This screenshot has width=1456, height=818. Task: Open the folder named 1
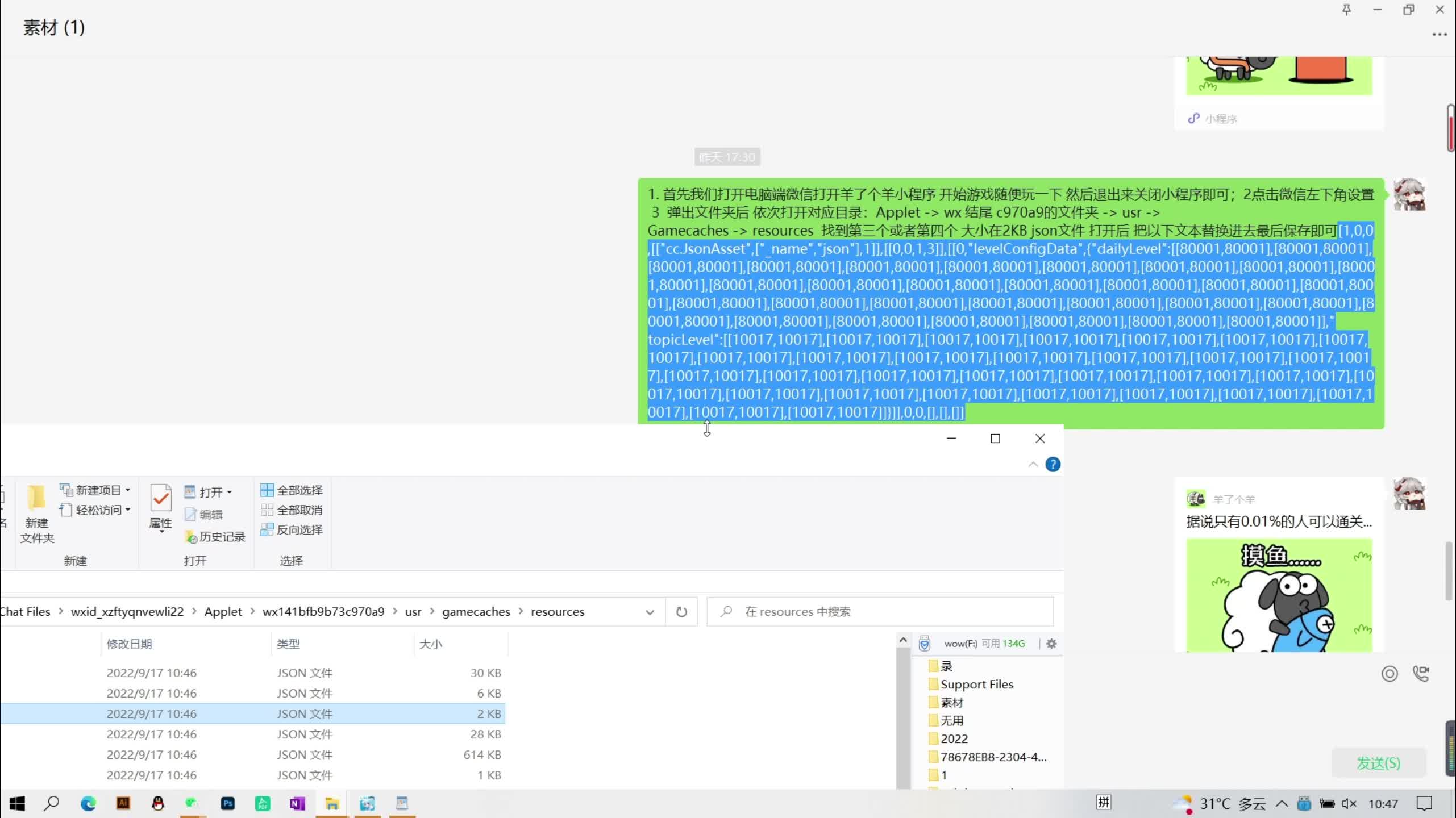coord(938,775)
